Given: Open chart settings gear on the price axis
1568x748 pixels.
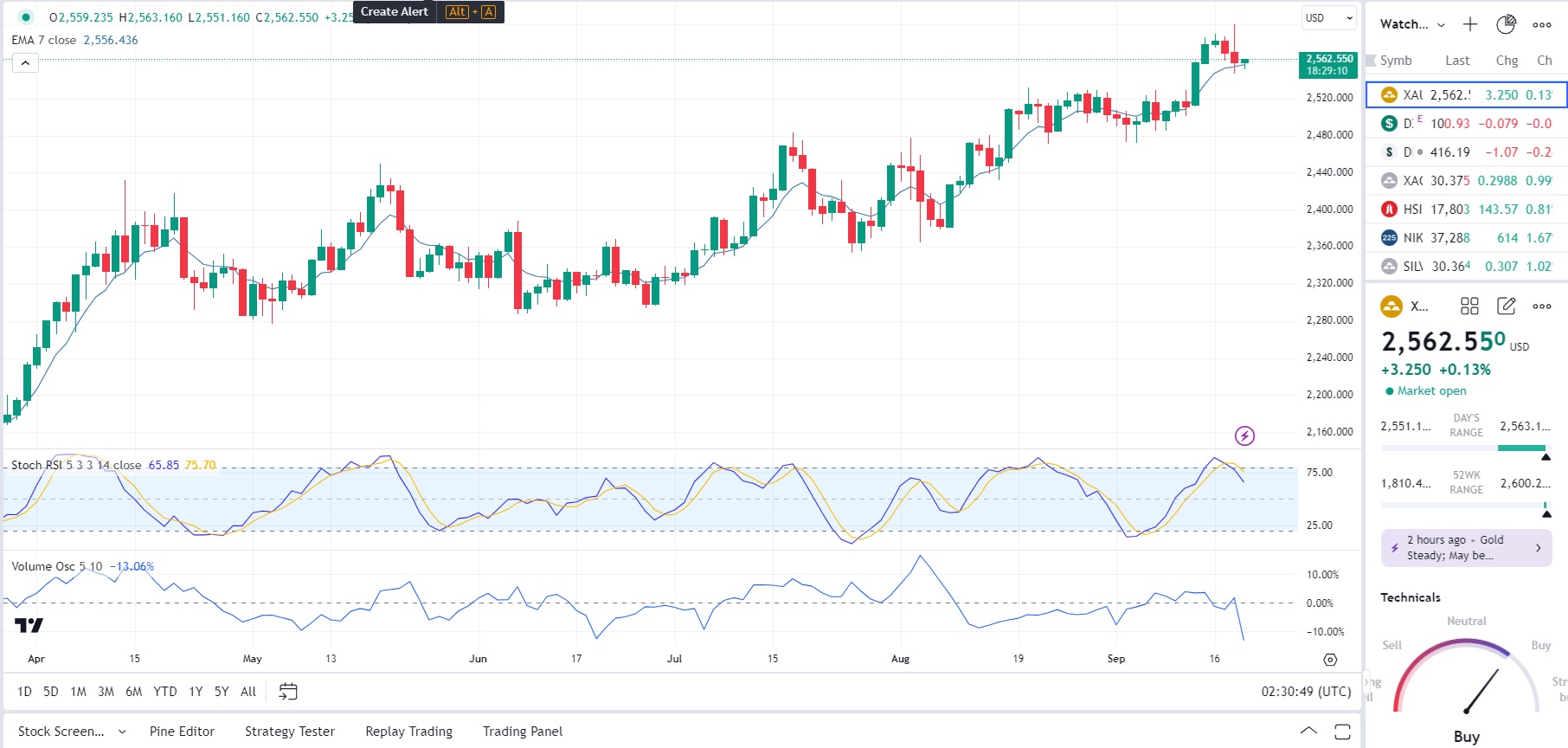Looking at the screenshot, I should click(x=1330, y=660).
